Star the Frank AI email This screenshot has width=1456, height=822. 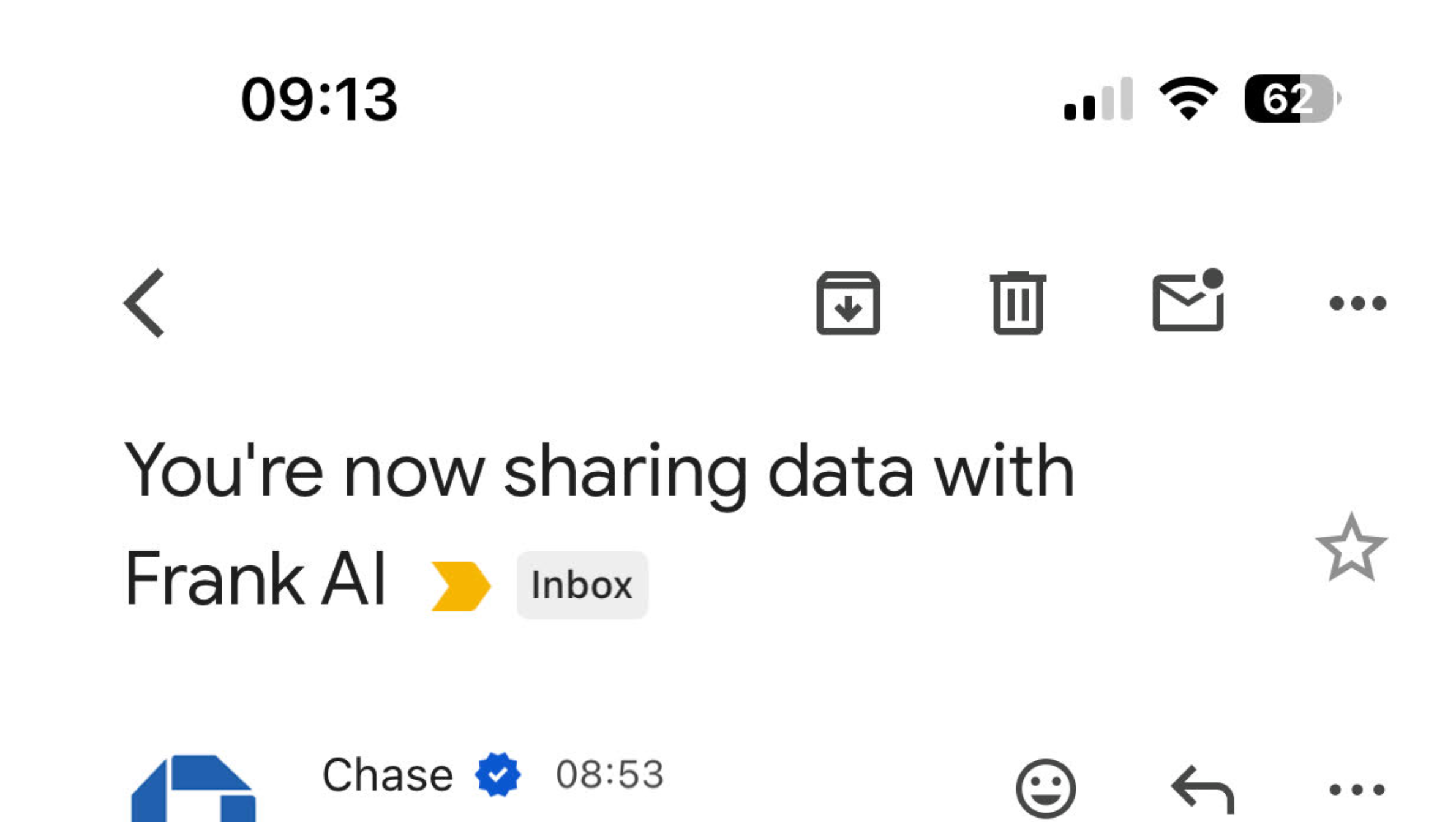pyautogui.click(x=1351, y=547)
